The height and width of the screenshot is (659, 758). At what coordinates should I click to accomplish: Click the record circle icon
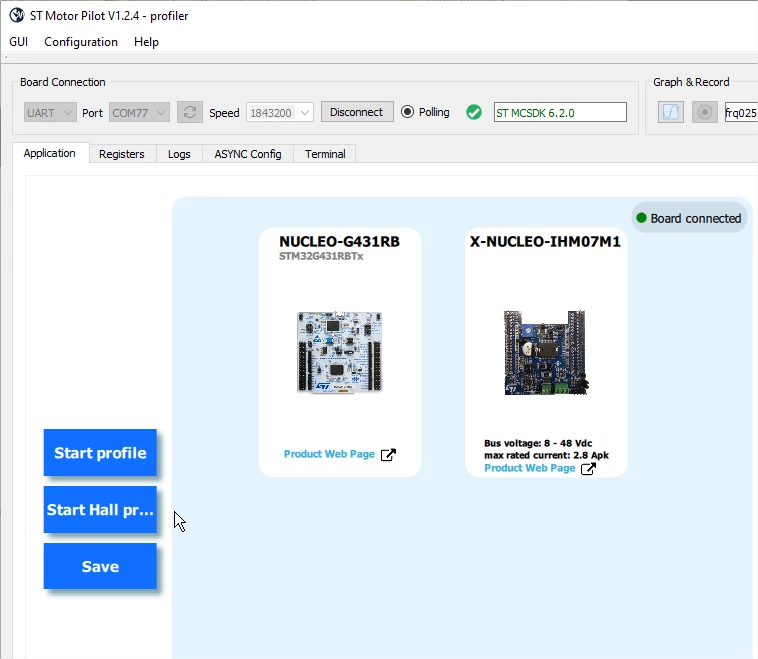coord(704,112)
